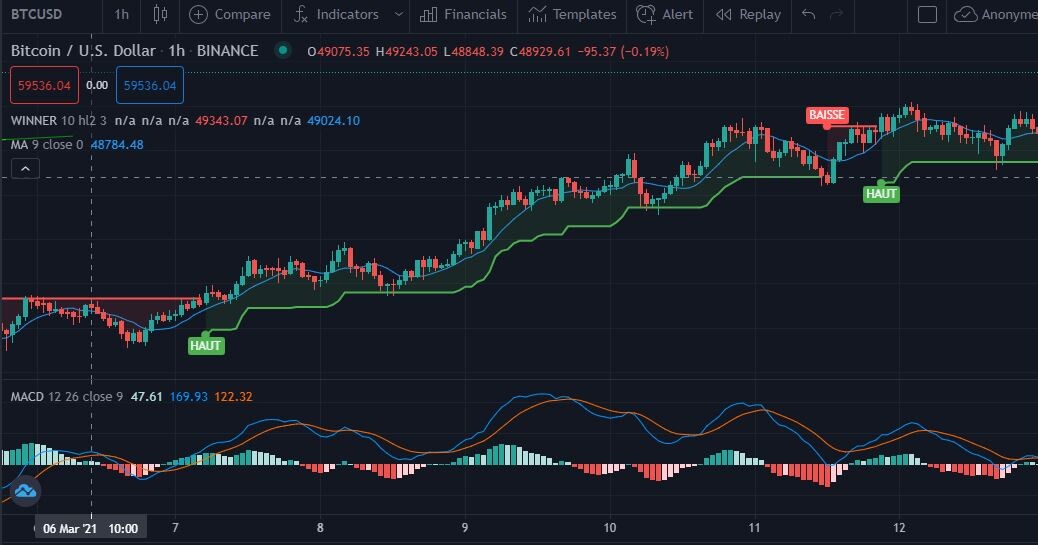
Task: Click the green market status dot
Action: tap(283, 50)
